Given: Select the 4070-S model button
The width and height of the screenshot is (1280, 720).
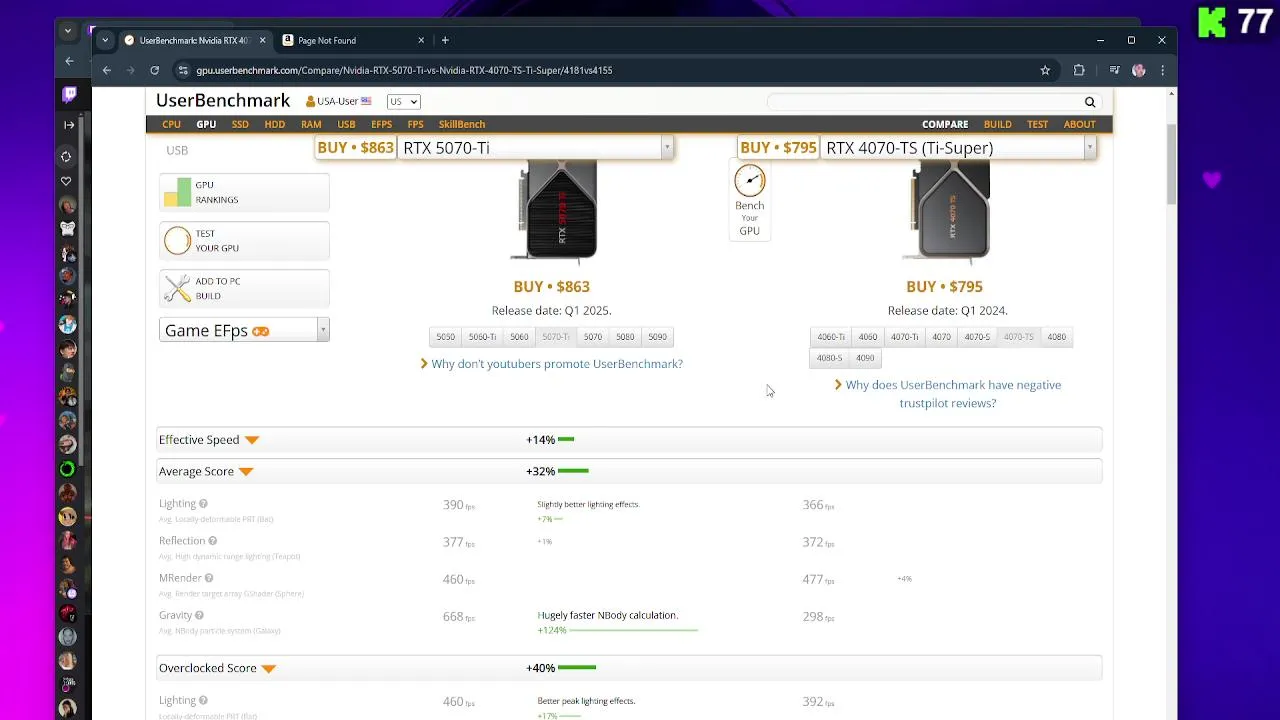Looking at the screenshot, I should [x=977, y=337].
